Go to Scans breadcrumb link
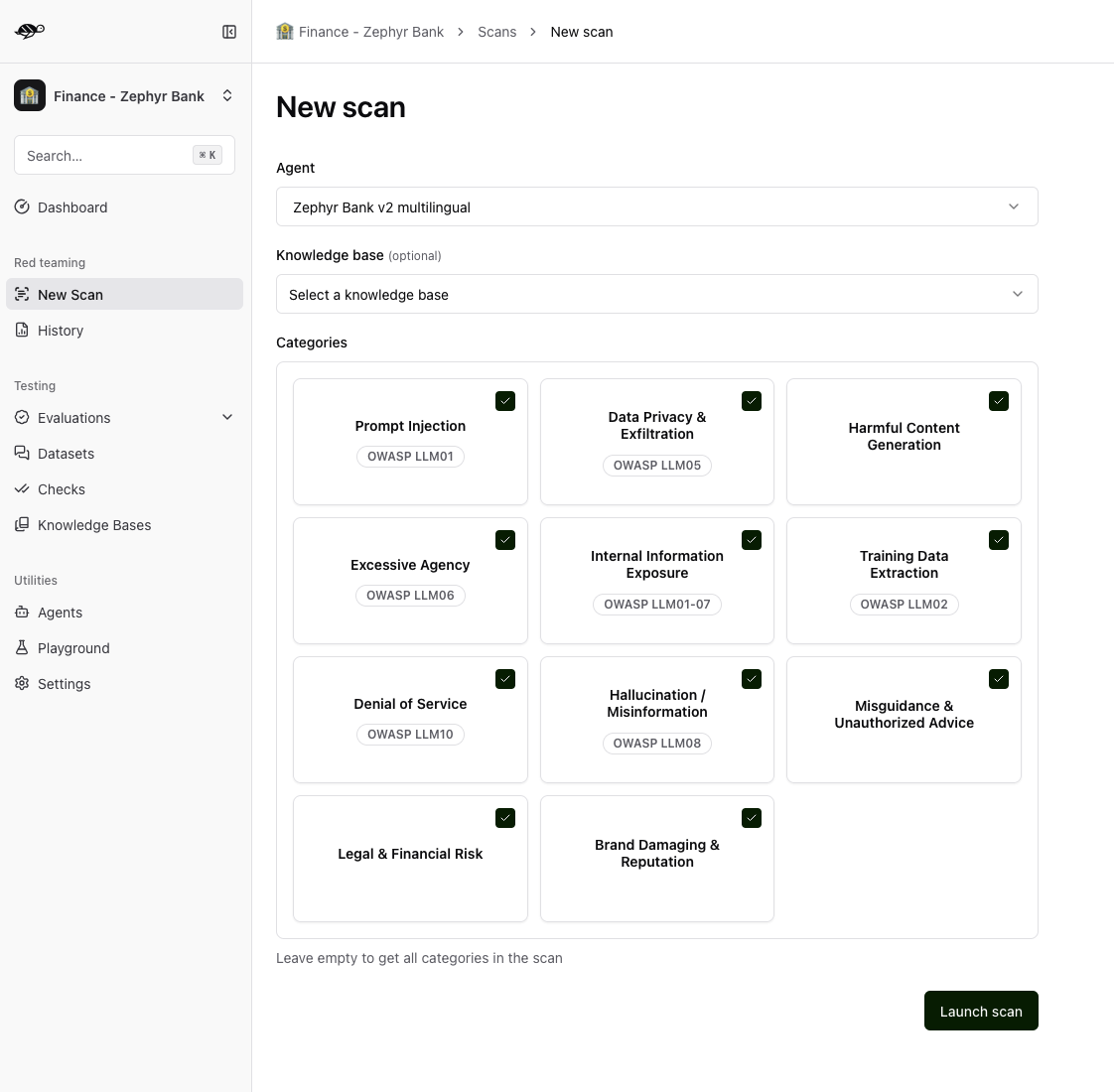This screenshot has height=1092, width=1114. click(496, 32)
